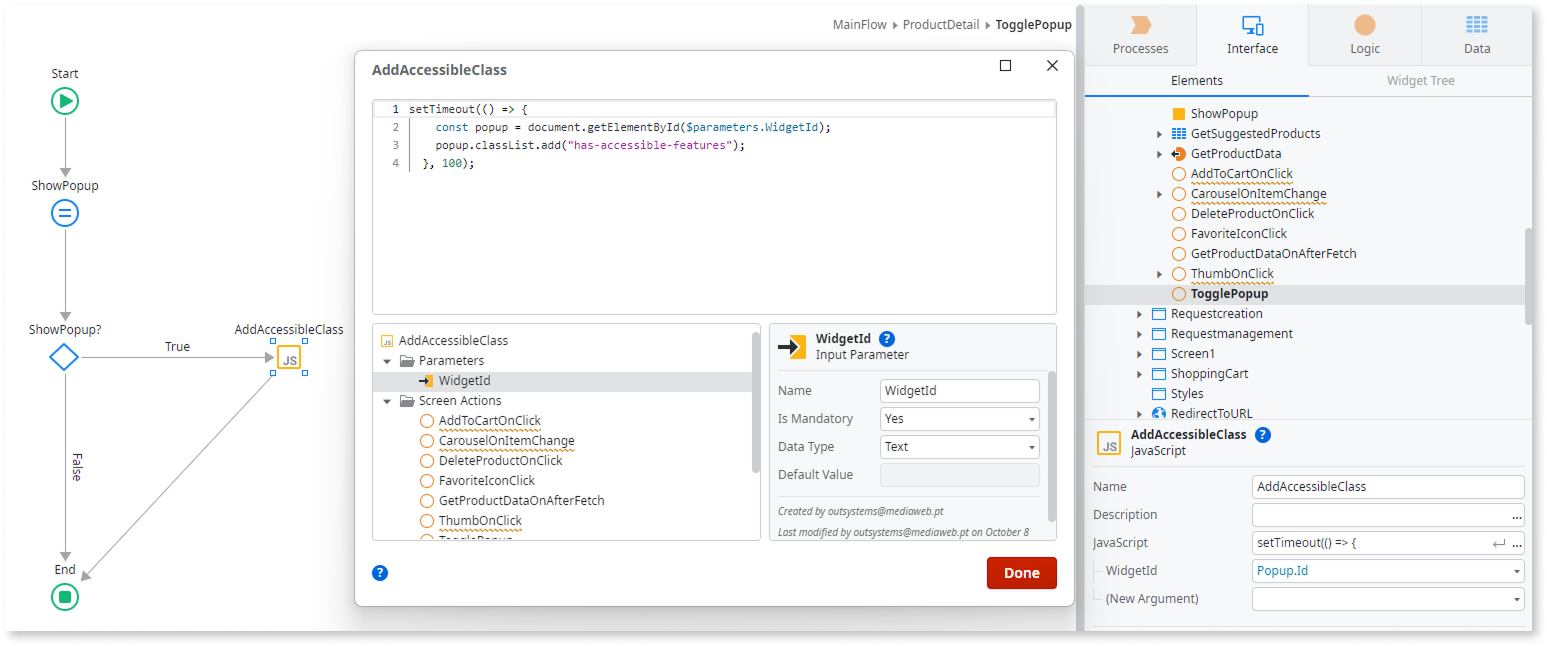Open Description editor via ellipsis button
The width and height of the screenshot is (1547, 646).
coord(1516,516)
